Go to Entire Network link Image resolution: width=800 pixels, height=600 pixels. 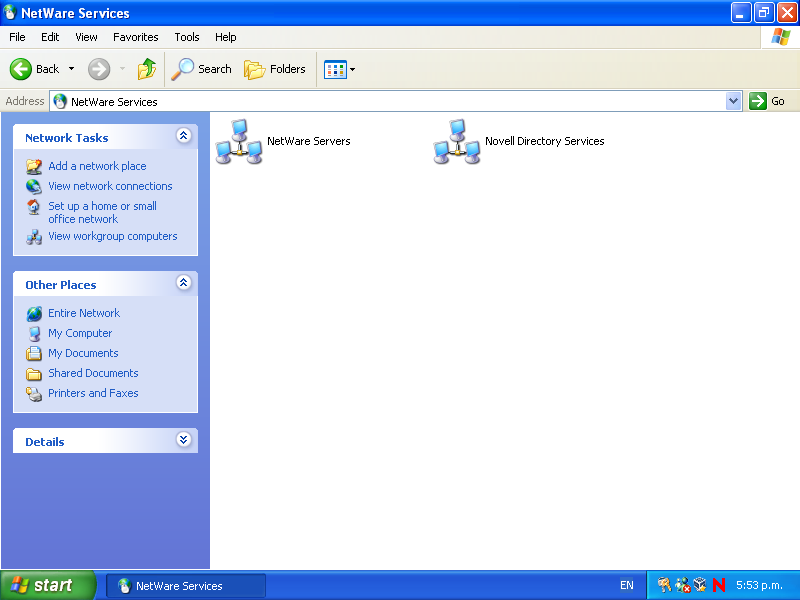pos(84,313)
